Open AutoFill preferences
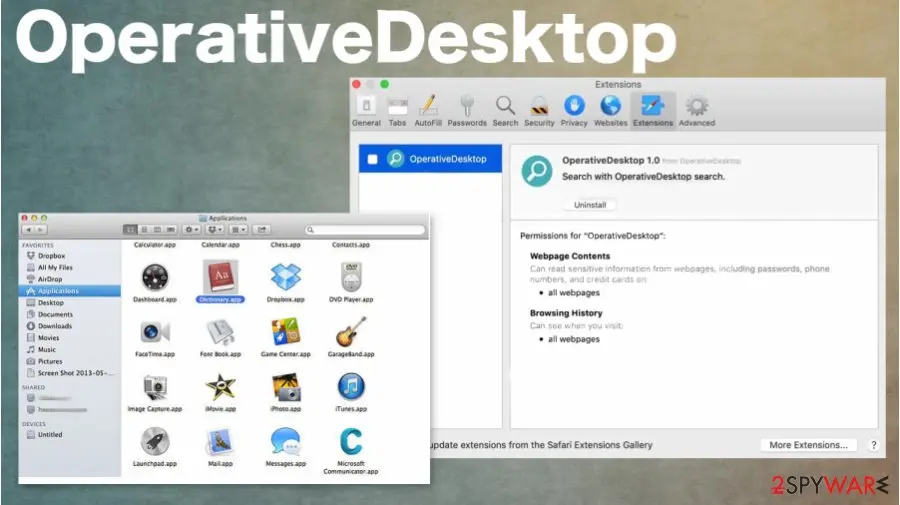Image resolution: width=900 pixels, height=505 pixels. [428, 111]
